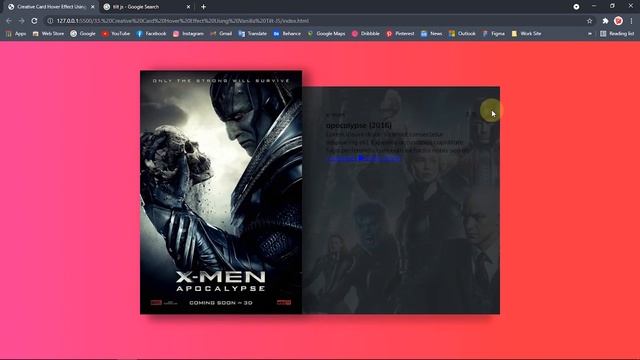Image resolution: width=640 pixels, height=360 pixels.
Task: Expand the hidden bookmarks chevron
Action: click(589, 33)
